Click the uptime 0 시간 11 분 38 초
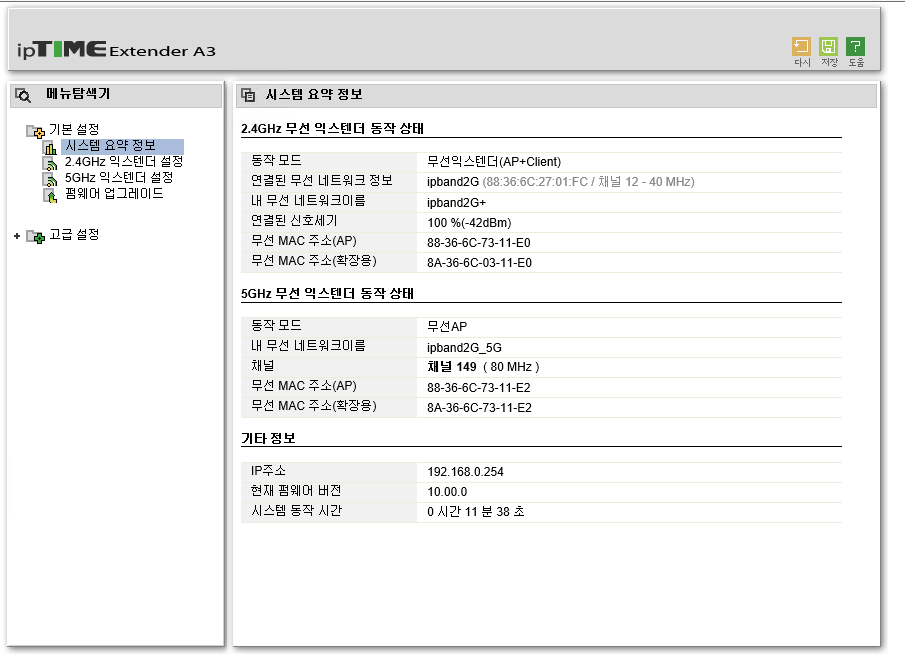 [x=476, y=512]
